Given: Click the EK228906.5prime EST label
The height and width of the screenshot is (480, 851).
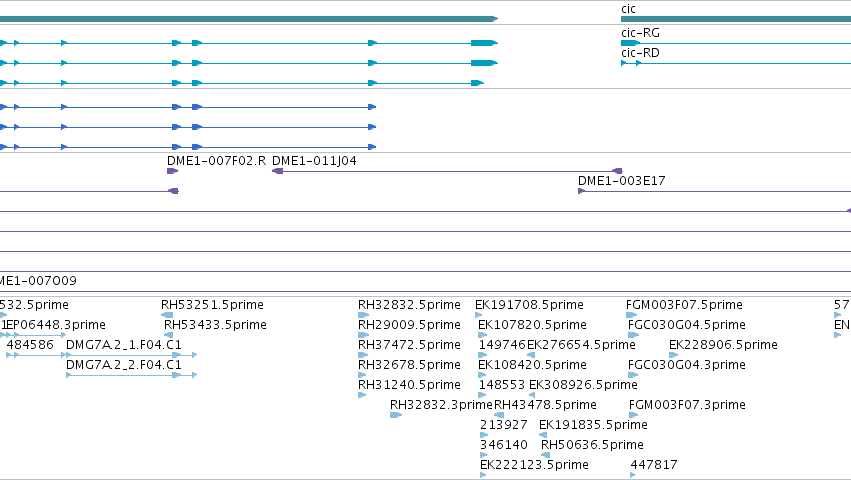Looking at the screenshot, I should point(723,345).
